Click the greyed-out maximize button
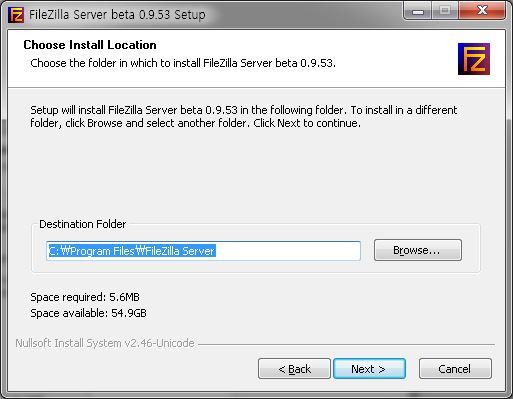Viewport: 513px width, 399px height. coord(445,12)
